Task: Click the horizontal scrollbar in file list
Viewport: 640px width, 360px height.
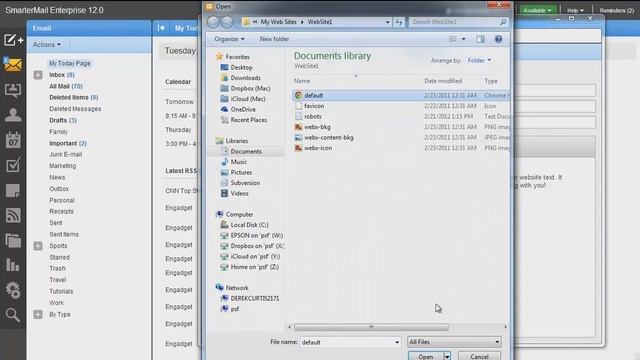Action: click(371, 327)
